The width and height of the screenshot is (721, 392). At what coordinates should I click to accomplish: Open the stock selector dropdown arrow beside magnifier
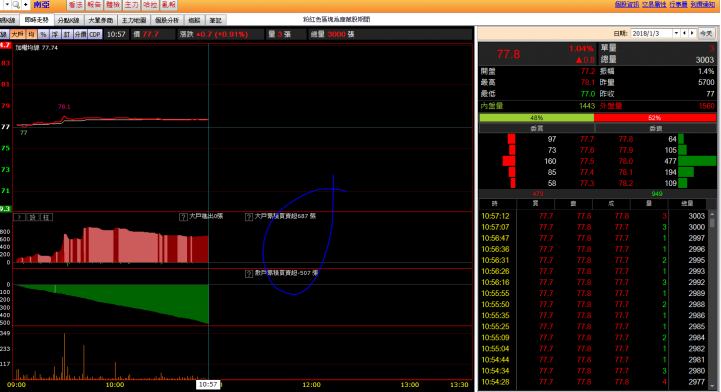tap(7, 5)
